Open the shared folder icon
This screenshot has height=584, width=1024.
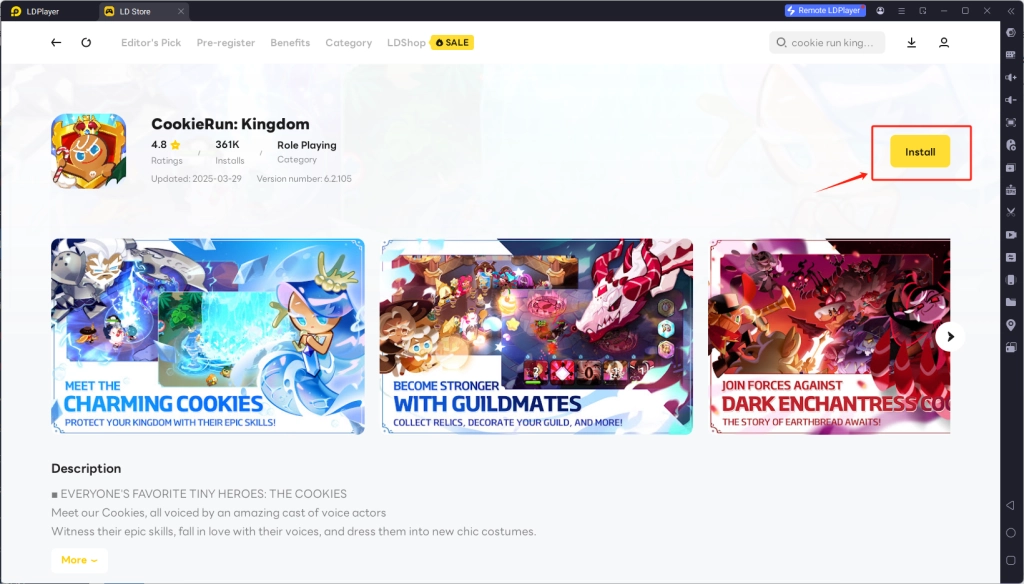pos(1011,302)
